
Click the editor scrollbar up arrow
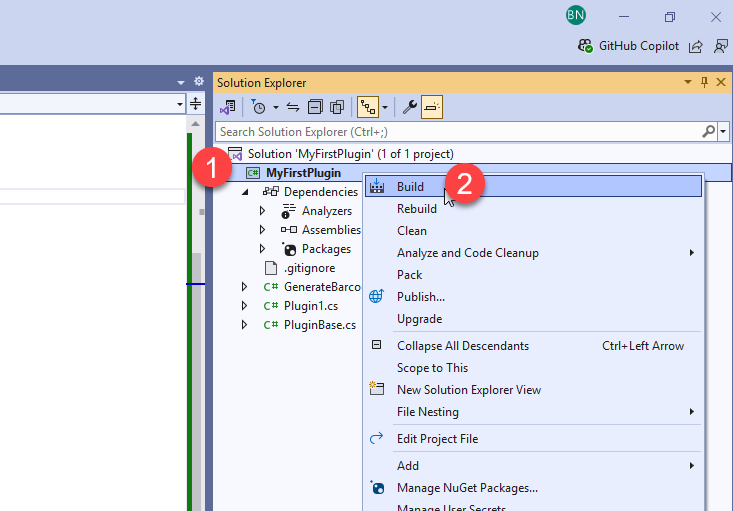point(195,124)
